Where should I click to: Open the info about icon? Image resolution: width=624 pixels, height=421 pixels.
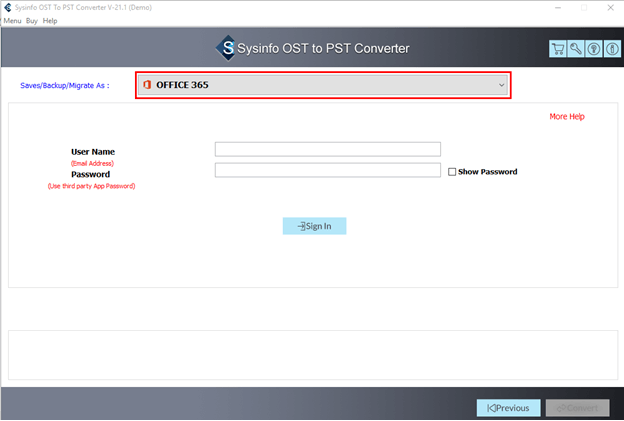tap(612, 49)
